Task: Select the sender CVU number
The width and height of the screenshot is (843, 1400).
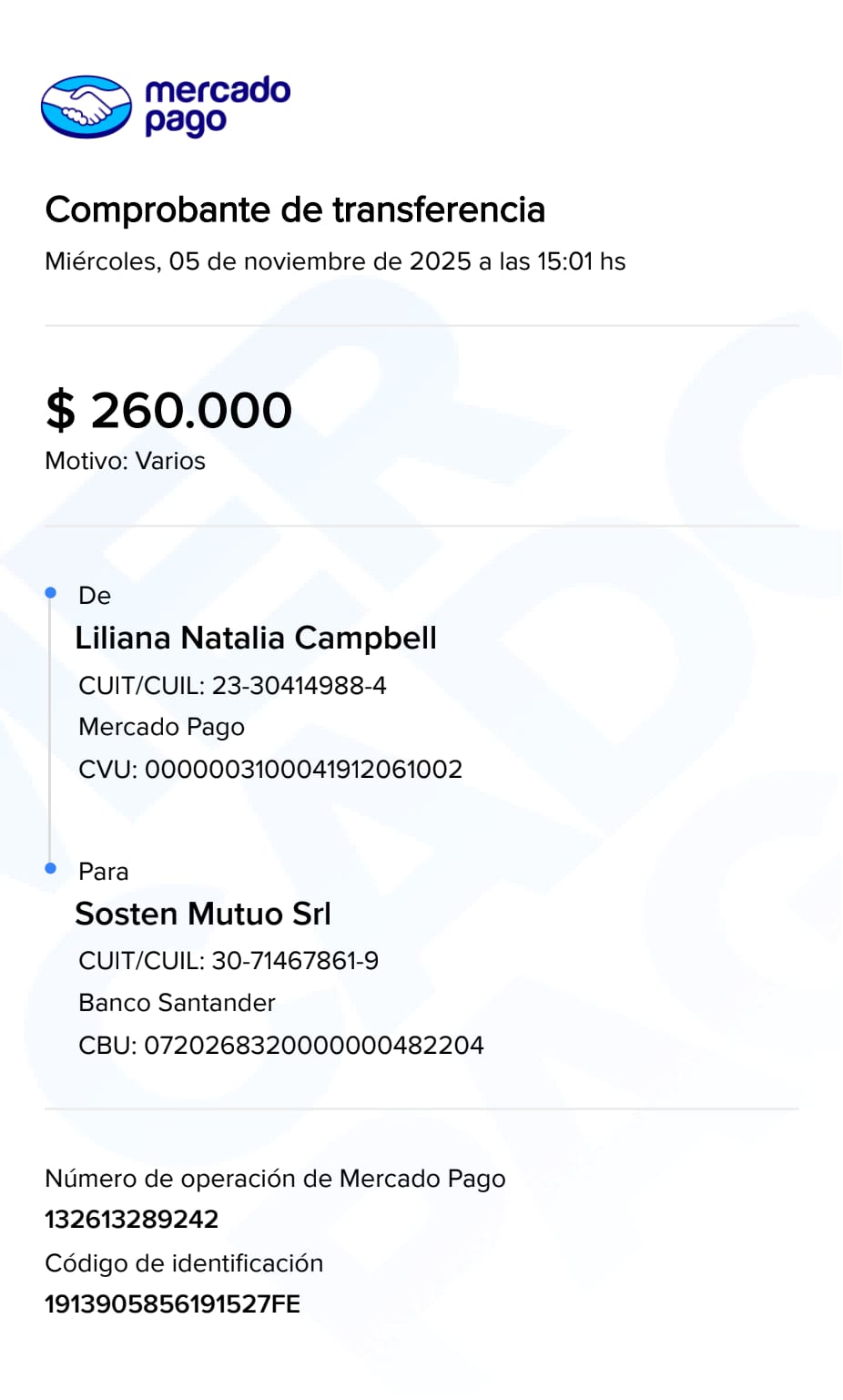Action: point(270,769)
